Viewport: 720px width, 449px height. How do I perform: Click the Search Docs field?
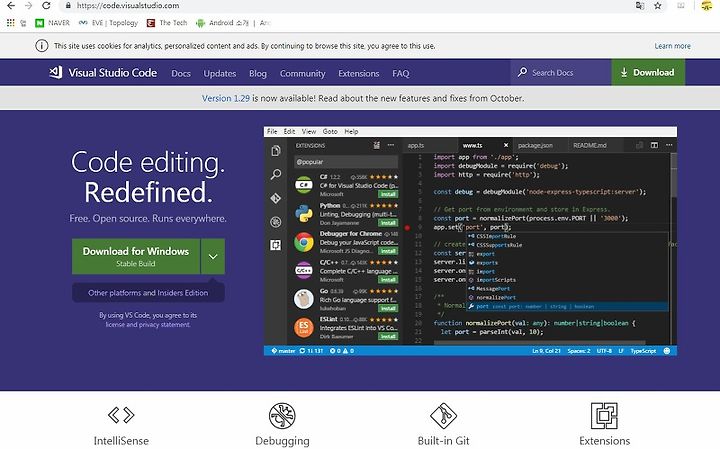coord(561,73)
